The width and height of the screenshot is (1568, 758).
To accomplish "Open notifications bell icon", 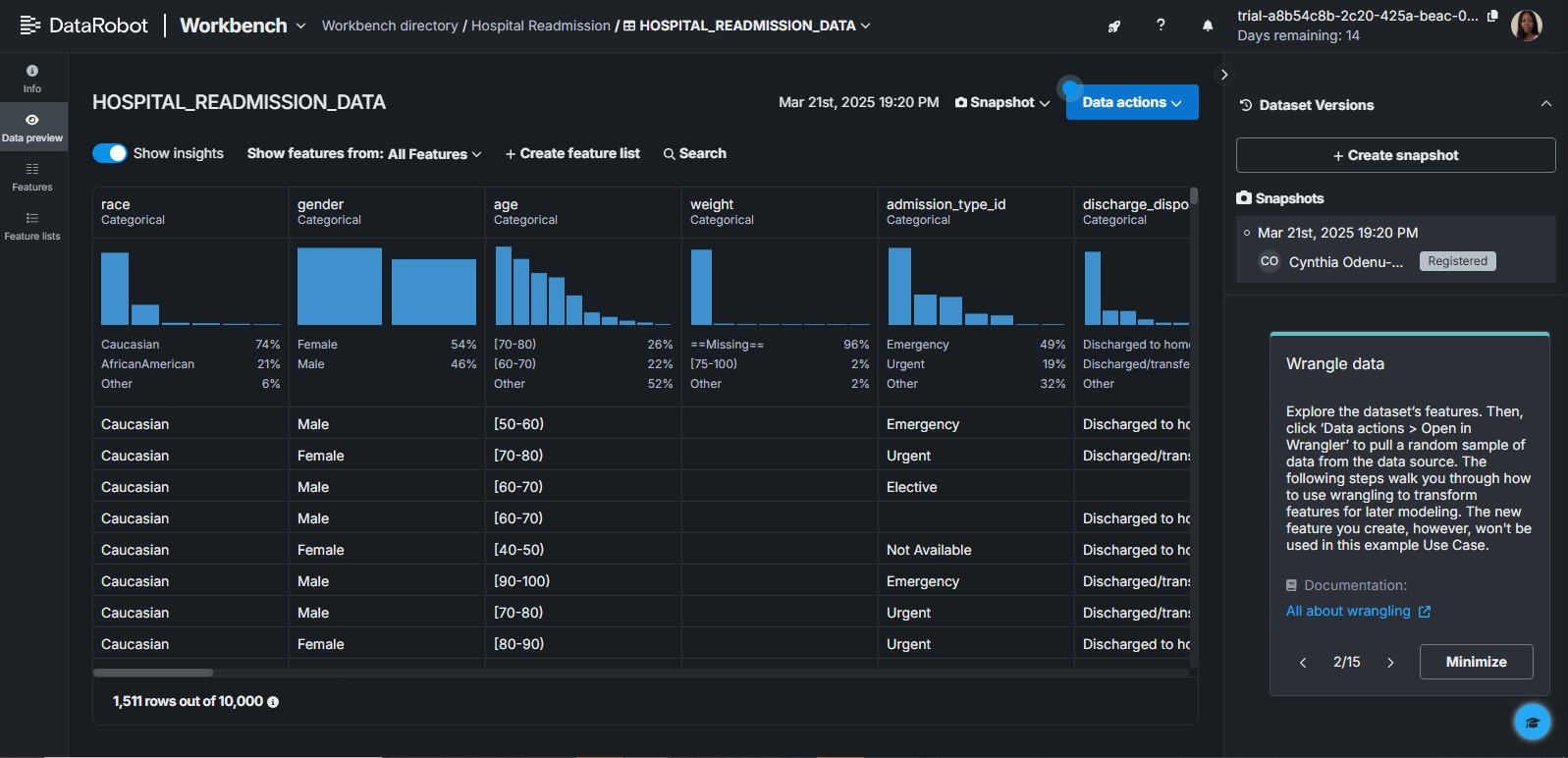I will point(1208,26).
